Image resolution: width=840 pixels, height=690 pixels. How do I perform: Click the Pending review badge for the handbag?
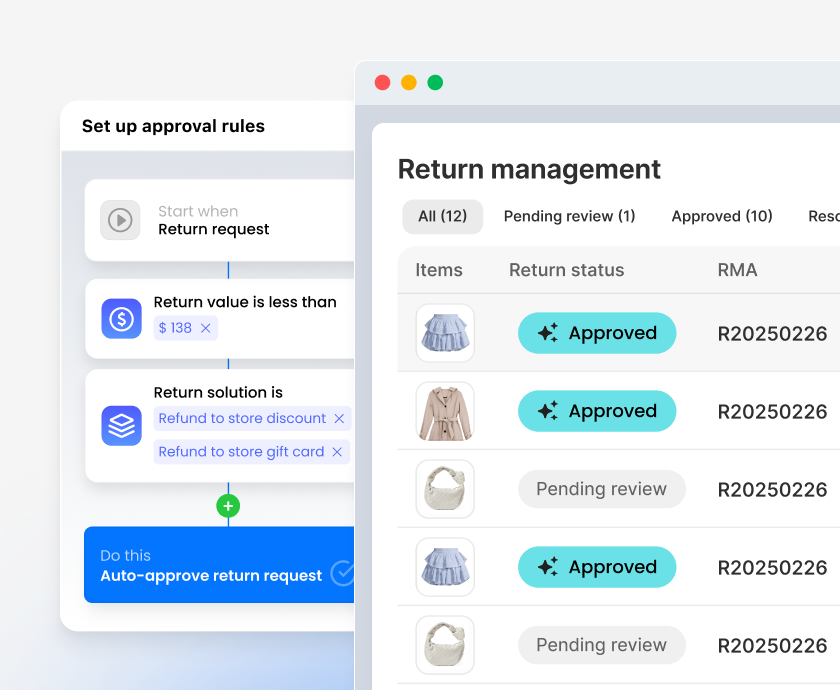(601, 489)
